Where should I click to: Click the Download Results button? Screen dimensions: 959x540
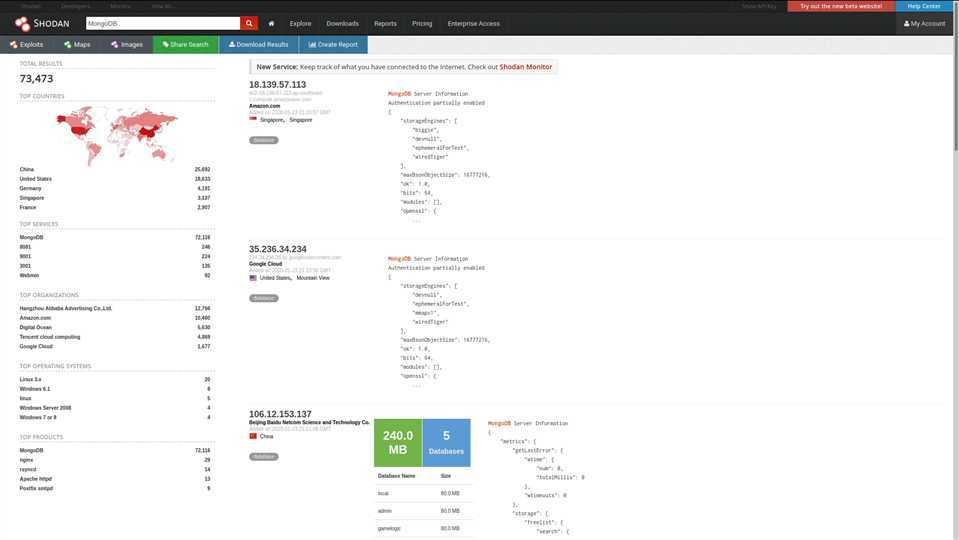259,45
